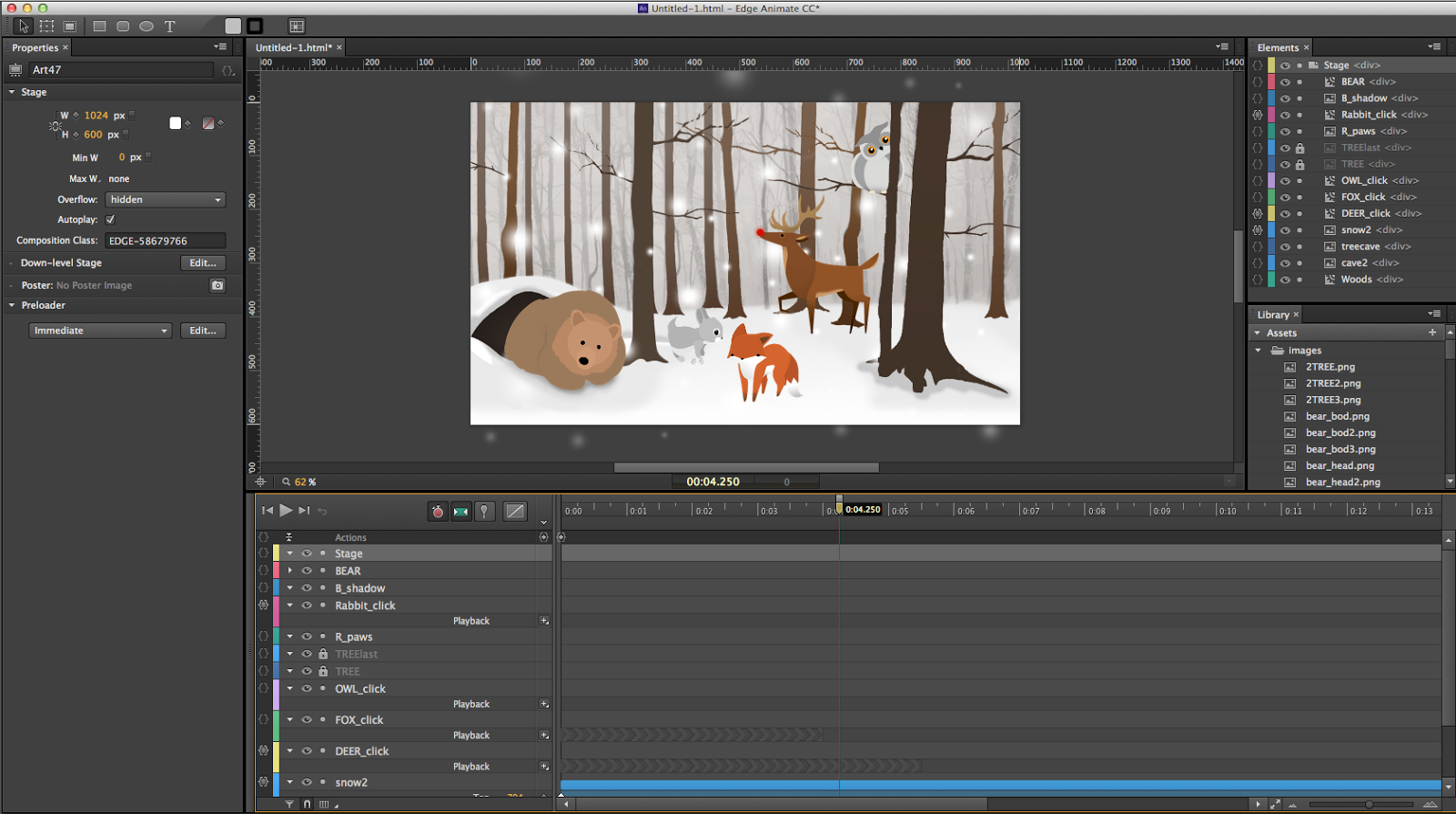
Task: Expand the BEAR layer in the timeline
Action: coord(290,571)
